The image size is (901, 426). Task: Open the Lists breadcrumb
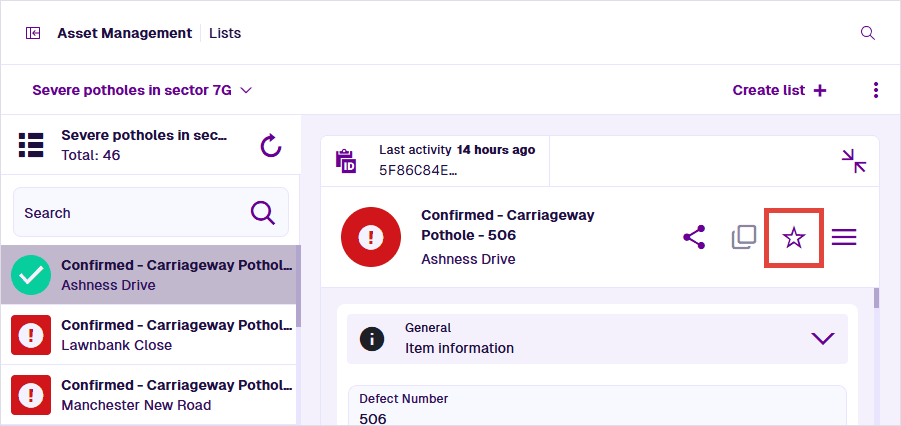[225, 33]
